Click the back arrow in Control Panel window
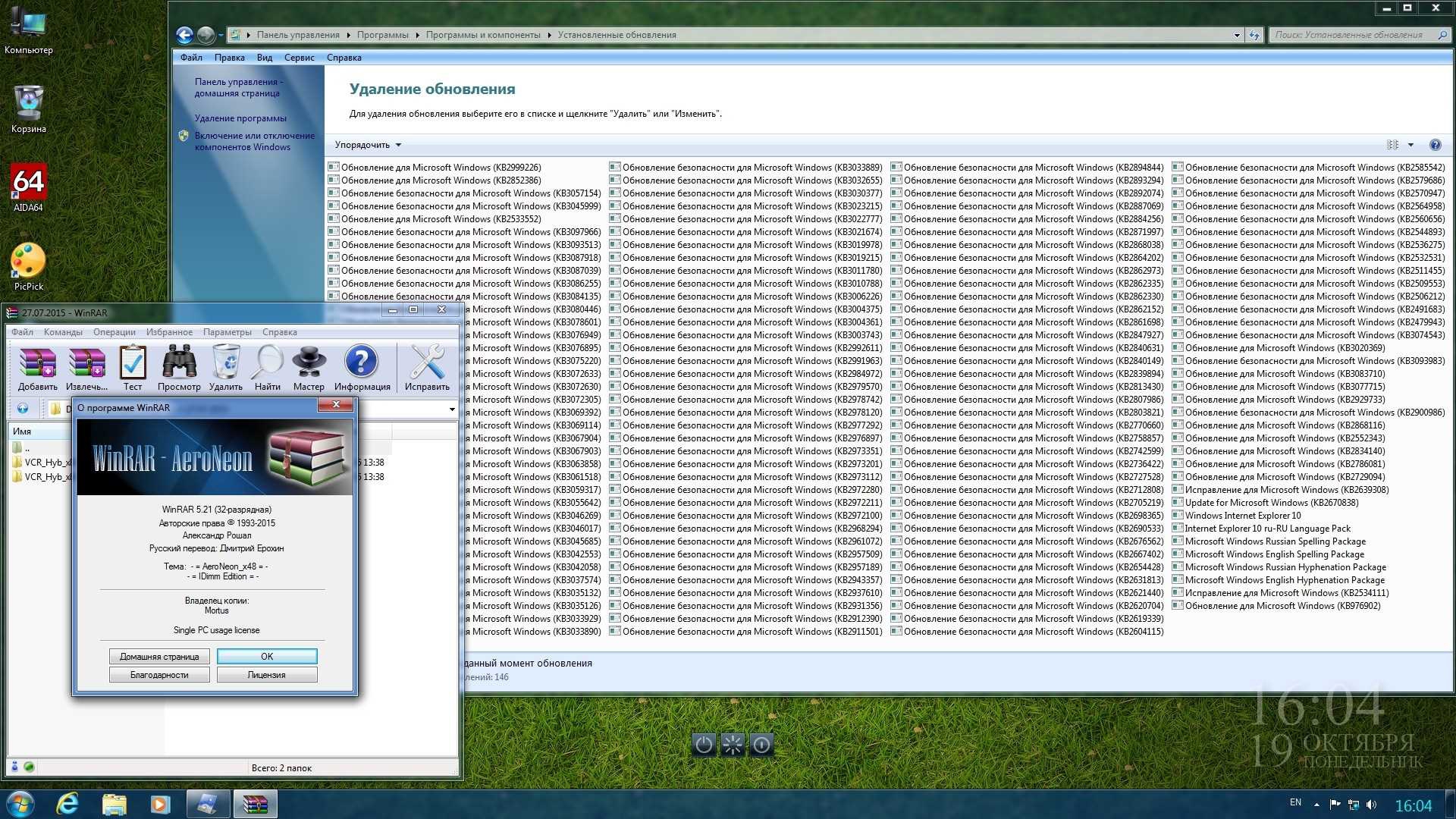 pyautogui.click(x=184, y=35)
